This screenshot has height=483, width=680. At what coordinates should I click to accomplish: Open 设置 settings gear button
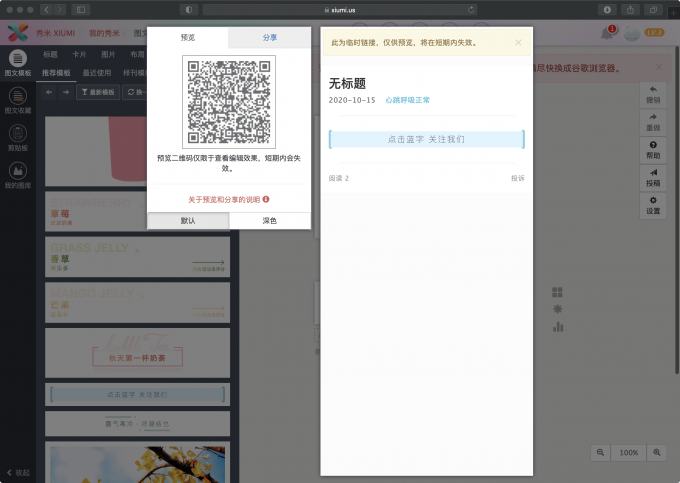pos(653,205)
